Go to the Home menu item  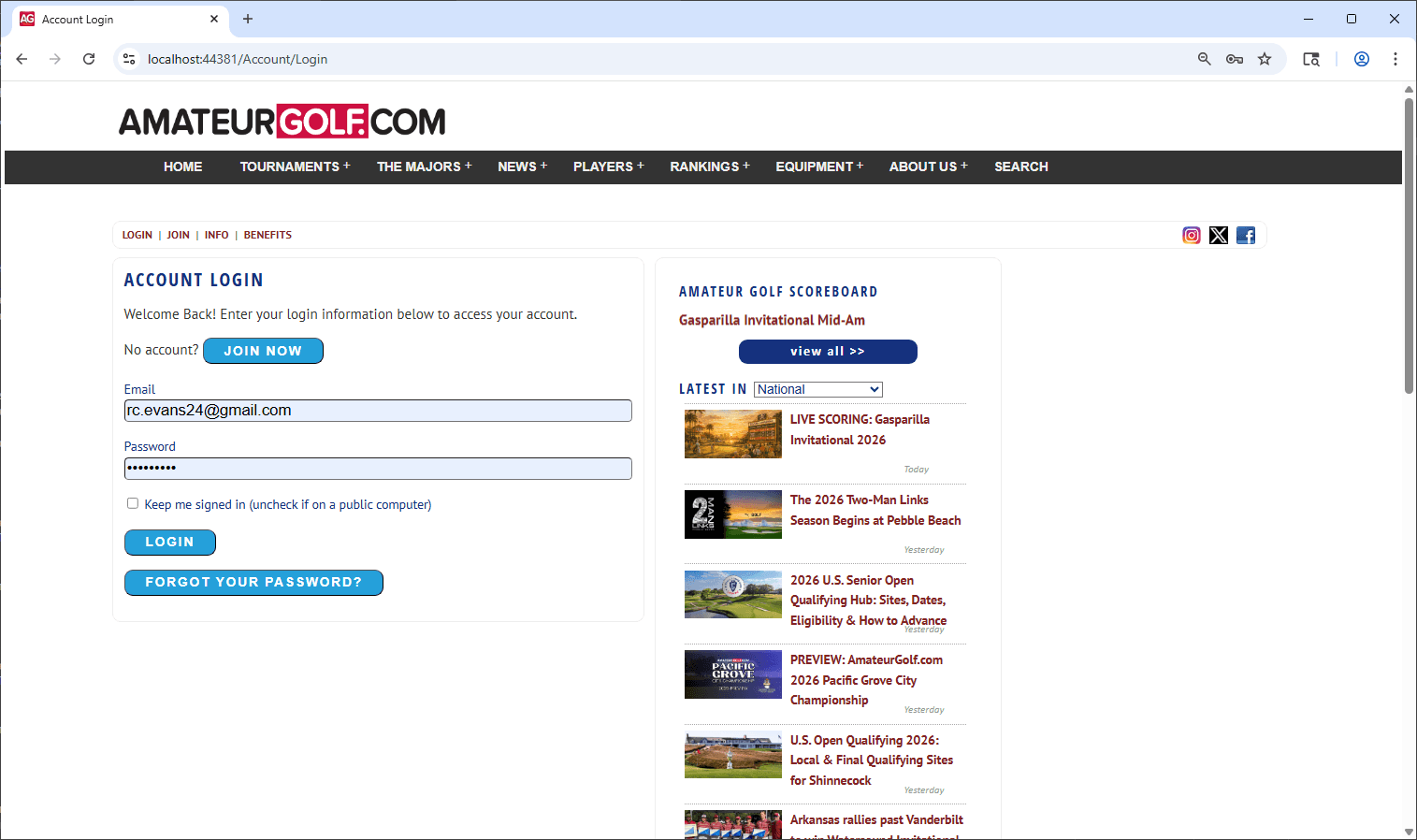182,167
